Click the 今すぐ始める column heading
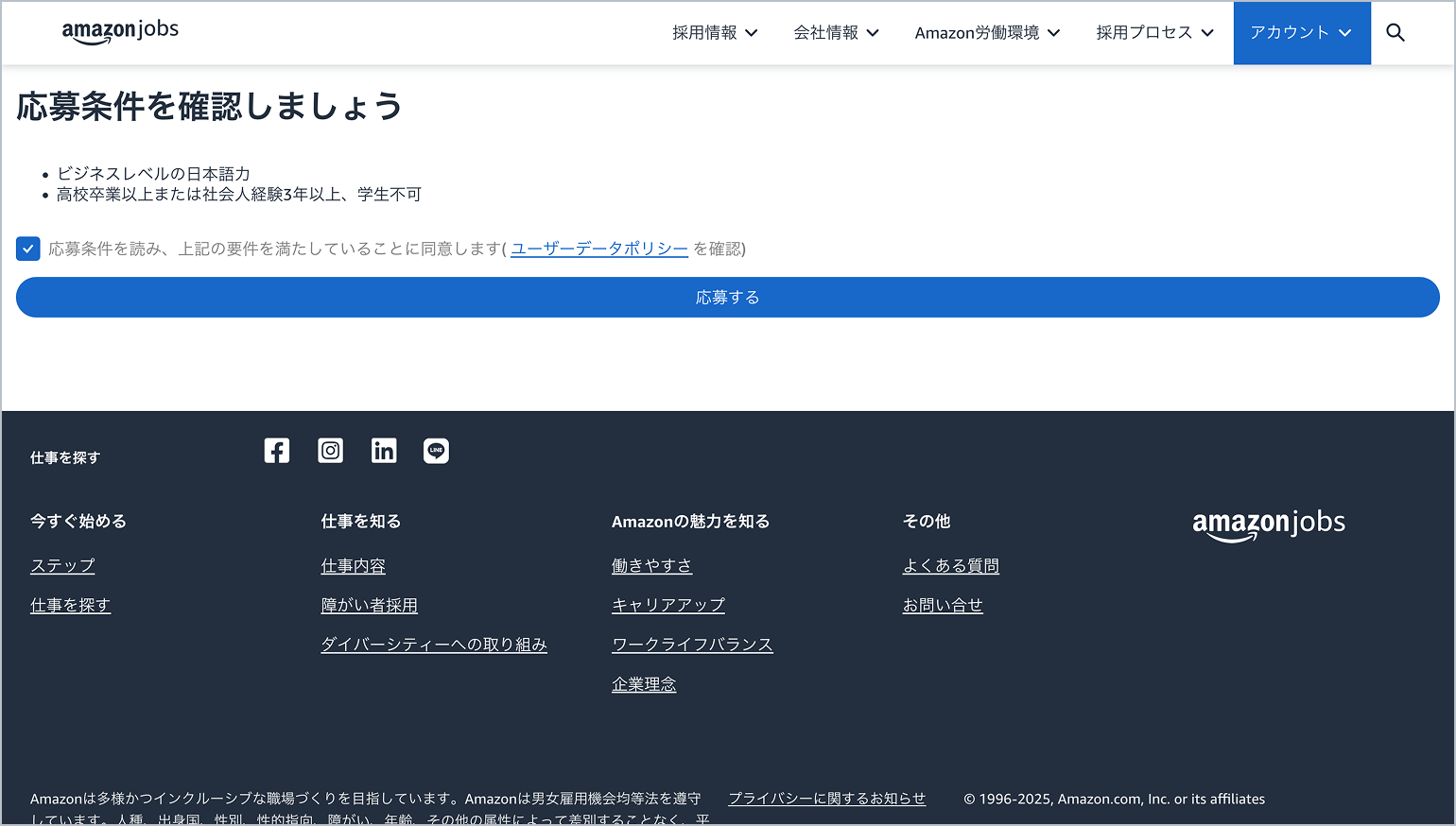Image resolution: width=1456 pixels, height=826 pixels. [78, 522]
